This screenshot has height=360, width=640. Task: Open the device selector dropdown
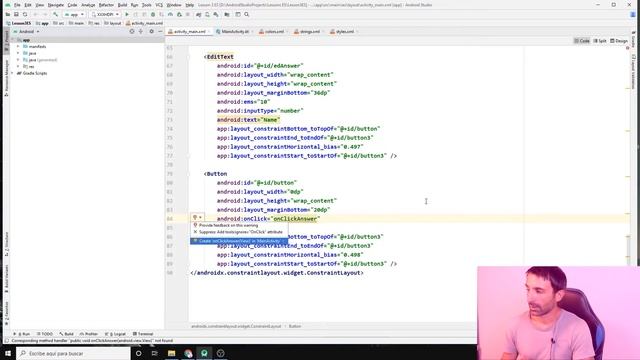(x=105, y=14)
